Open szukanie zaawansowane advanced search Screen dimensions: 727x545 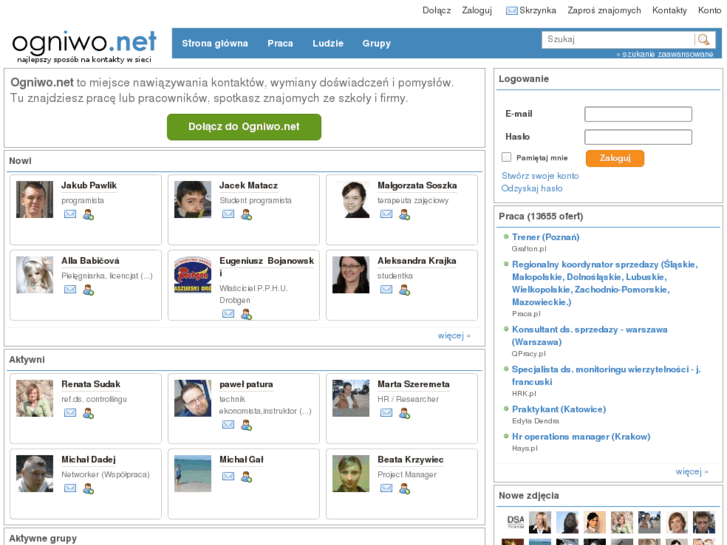pos(665,54)
